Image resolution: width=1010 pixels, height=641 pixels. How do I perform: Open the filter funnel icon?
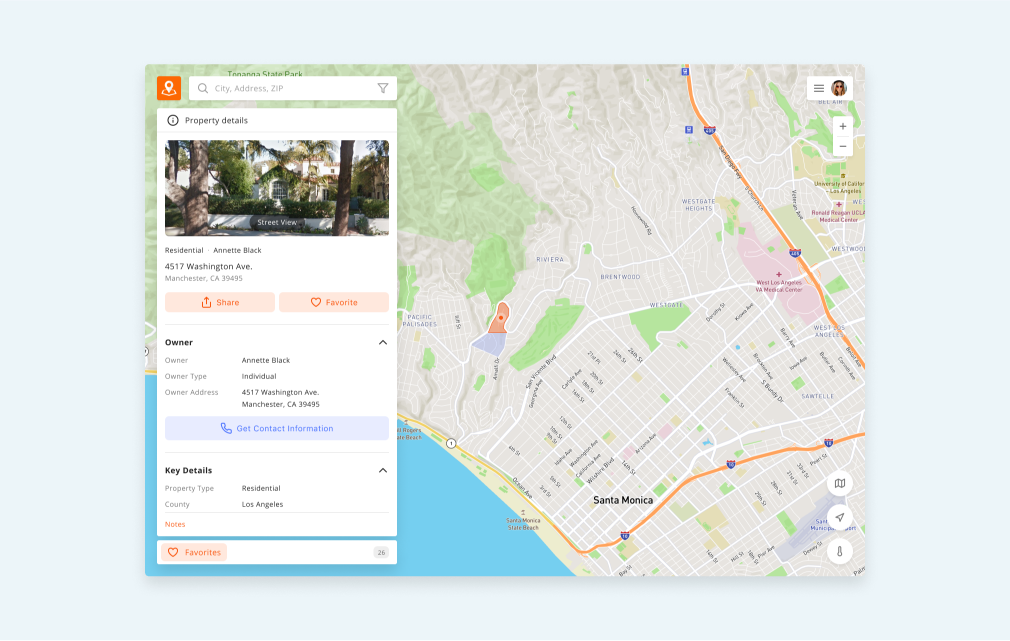383,88
